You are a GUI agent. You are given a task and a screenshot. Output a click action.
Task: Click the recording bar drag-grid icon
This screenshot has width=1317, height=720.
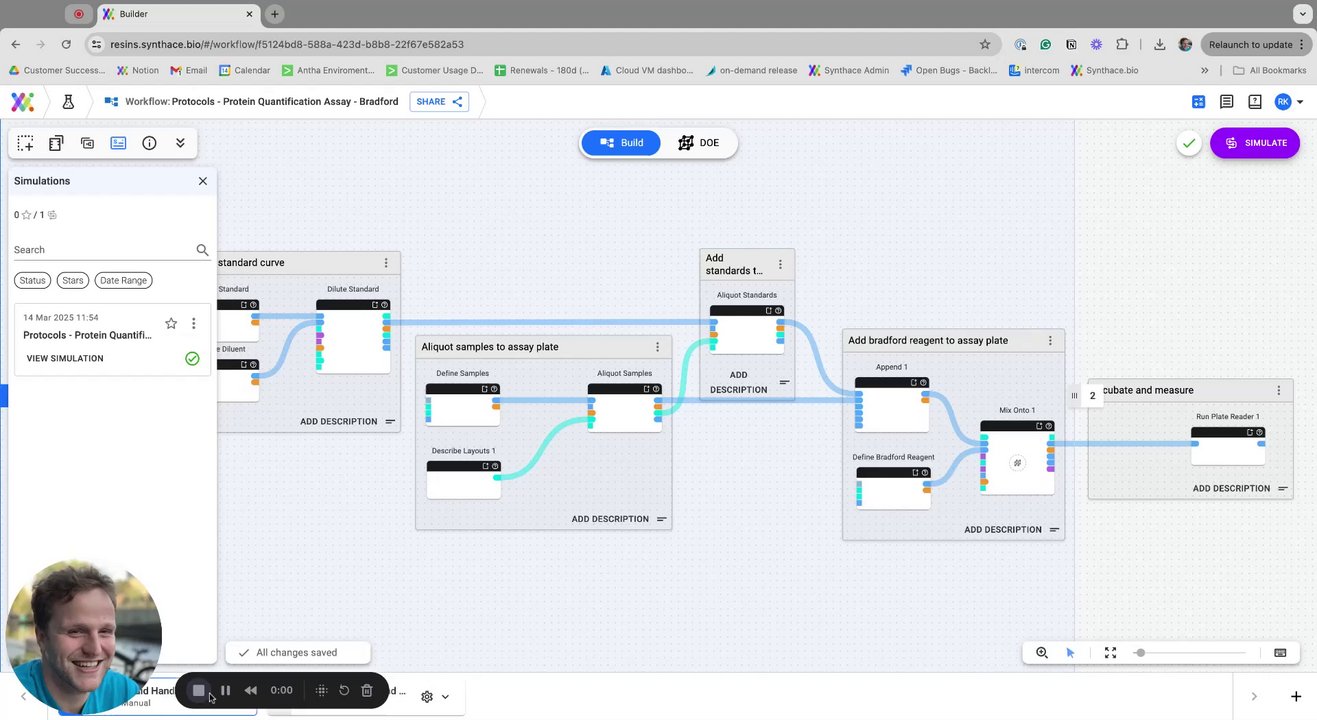321,690
